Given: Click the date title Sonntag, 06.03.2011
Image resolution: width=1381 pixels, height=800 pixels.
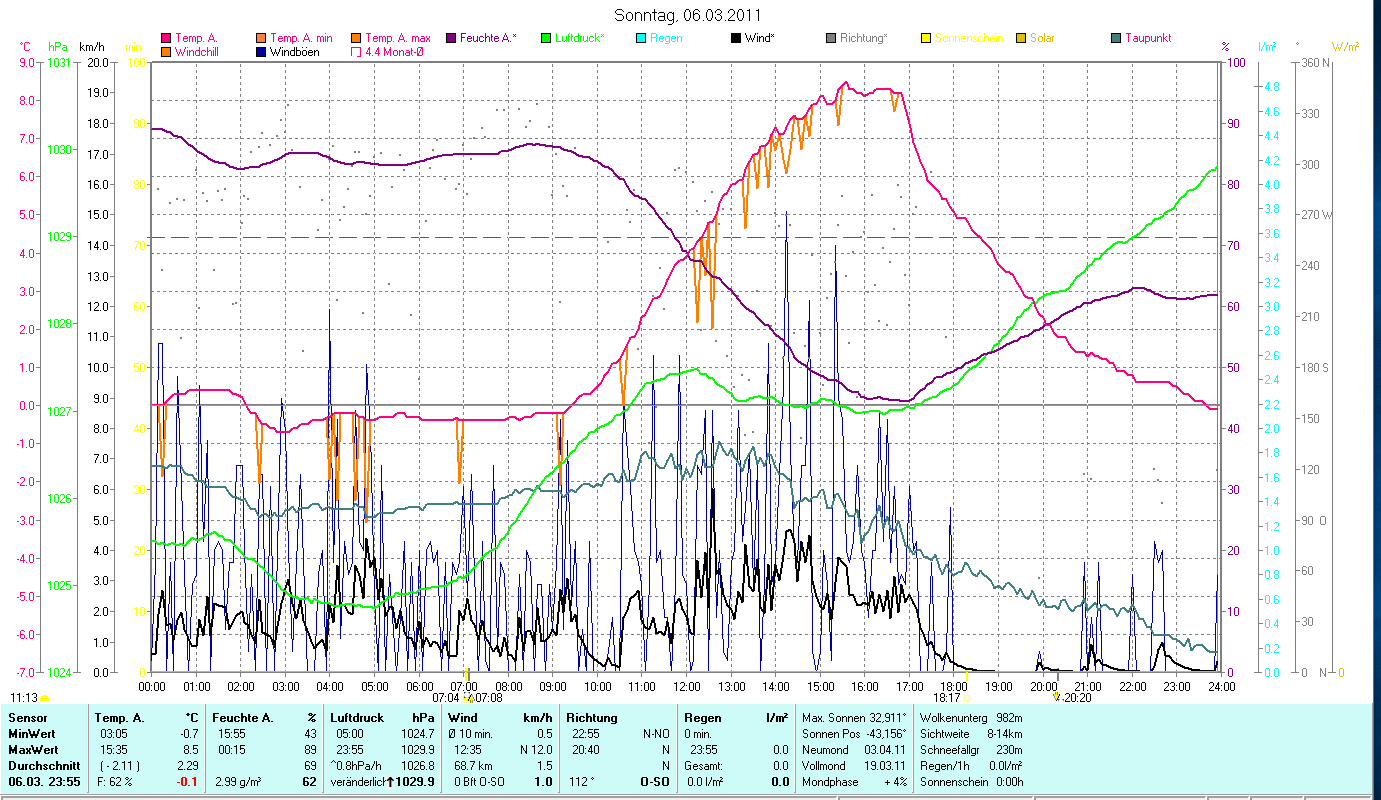Looking at the screenshot, I should (x=690, y=16).
